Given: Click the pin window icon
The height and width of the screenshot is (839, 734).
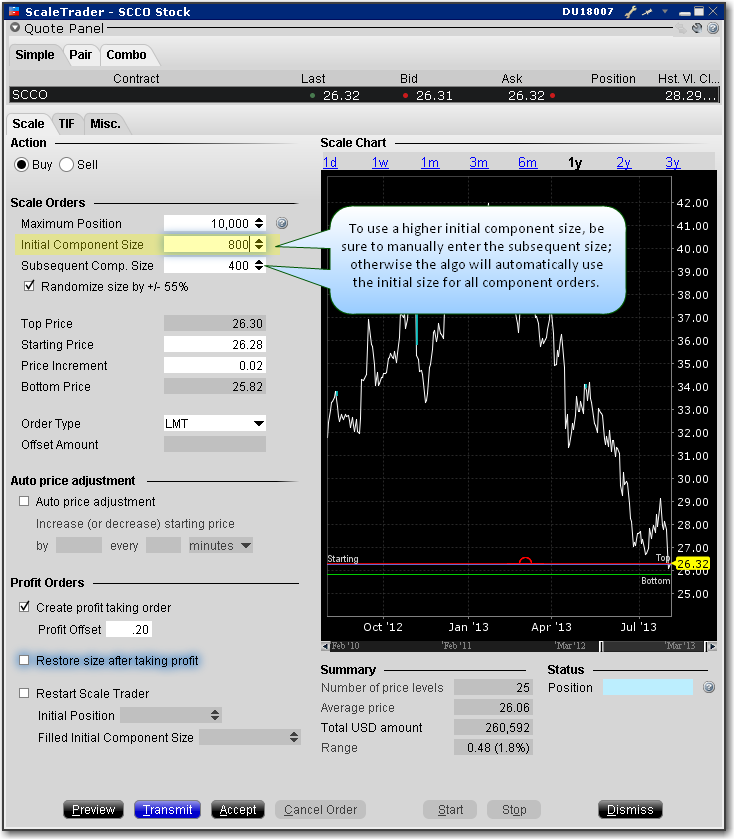Looking at the screenshot, I should (x=646, y=12).
